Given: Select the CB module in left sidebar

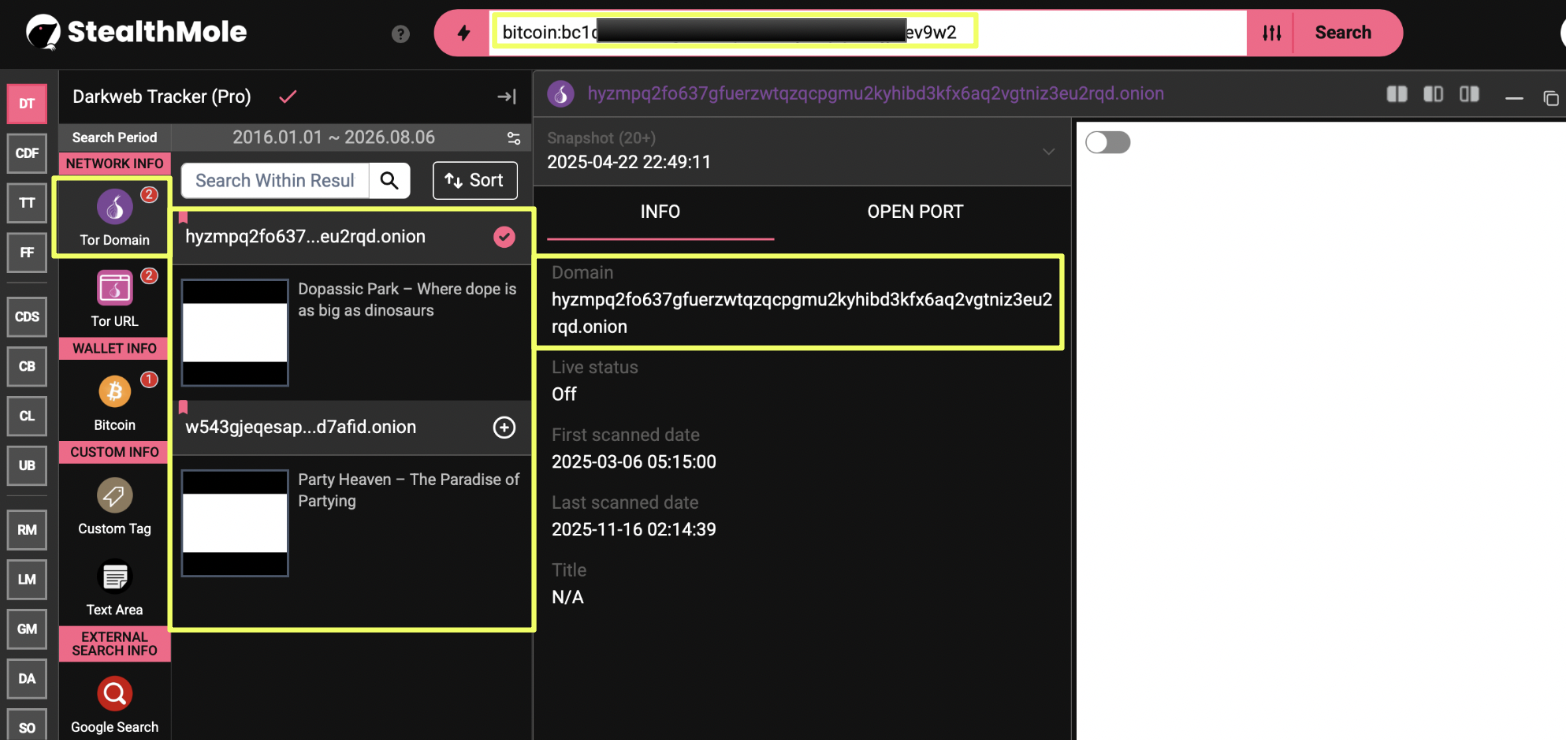Looking at the screenshot, I should click(27, 366).
